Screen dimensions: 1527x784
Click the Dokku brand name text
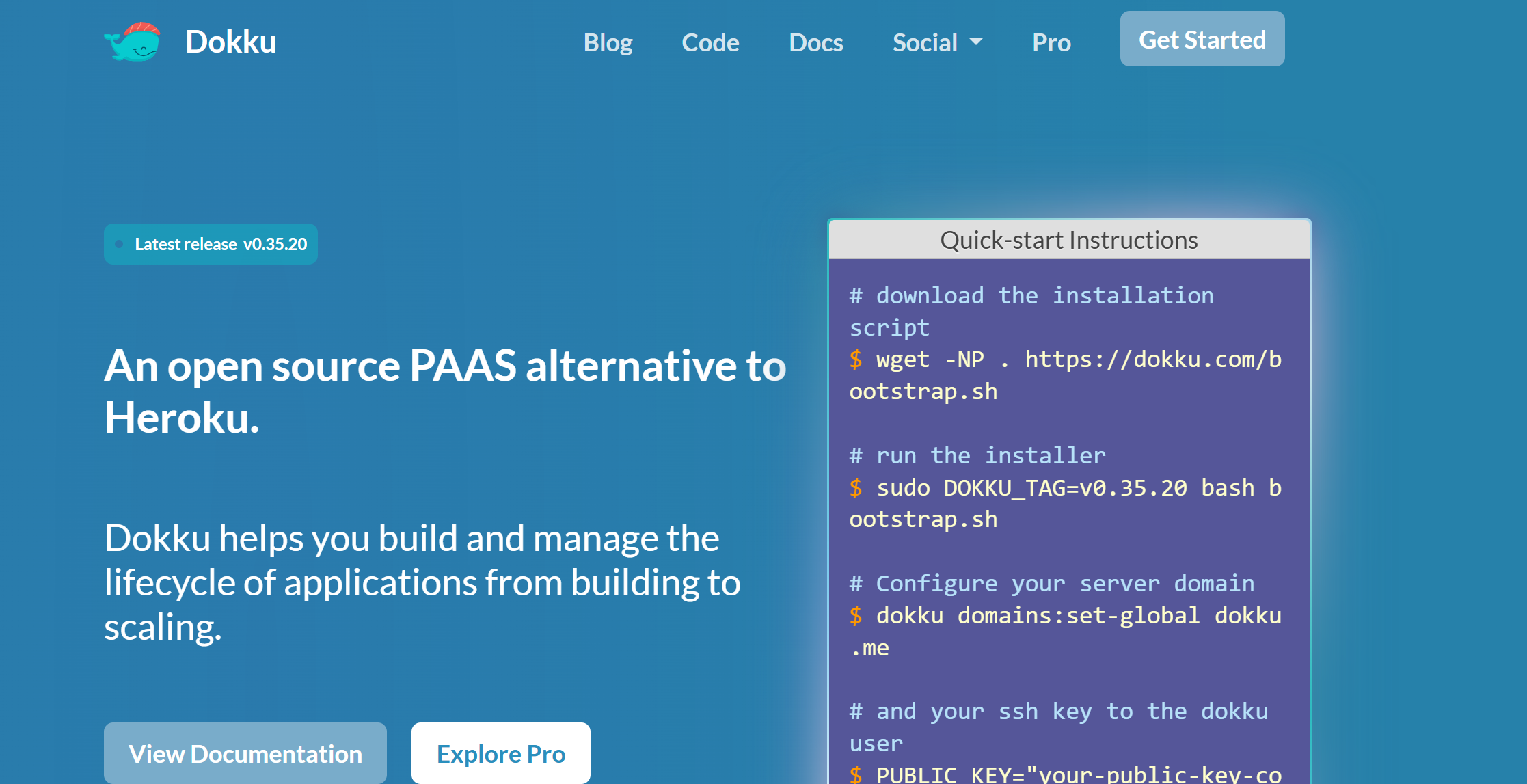pyautogui.click(x=230, y=42)
